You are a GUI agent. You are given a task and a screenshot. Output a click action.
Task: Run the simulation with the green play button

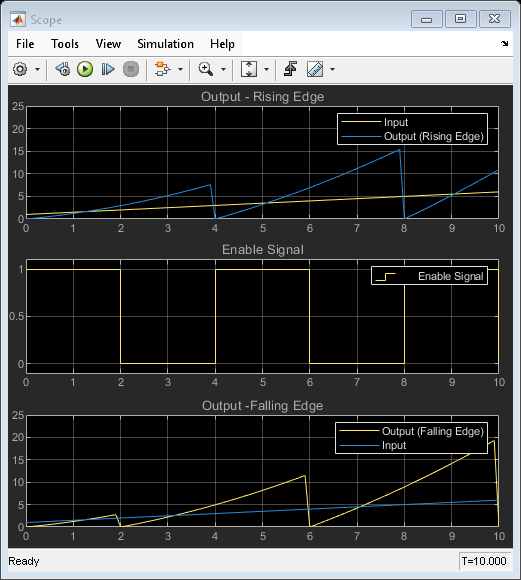pos(85,69)
